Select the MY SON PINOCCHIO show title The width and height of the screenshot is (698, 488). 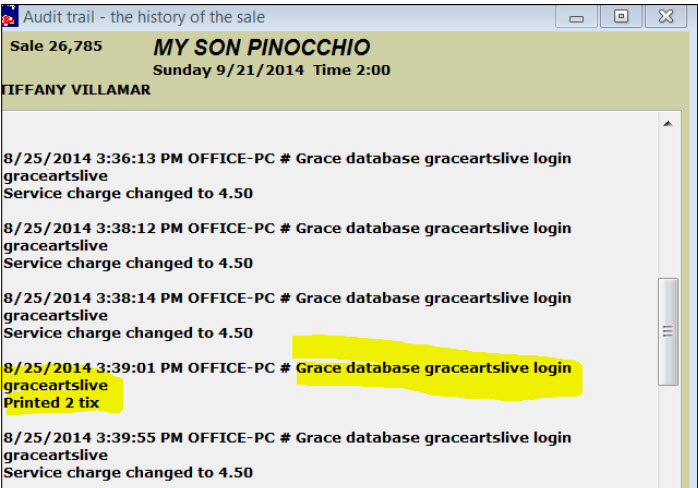pyautogui.click(x=261, y=48)
